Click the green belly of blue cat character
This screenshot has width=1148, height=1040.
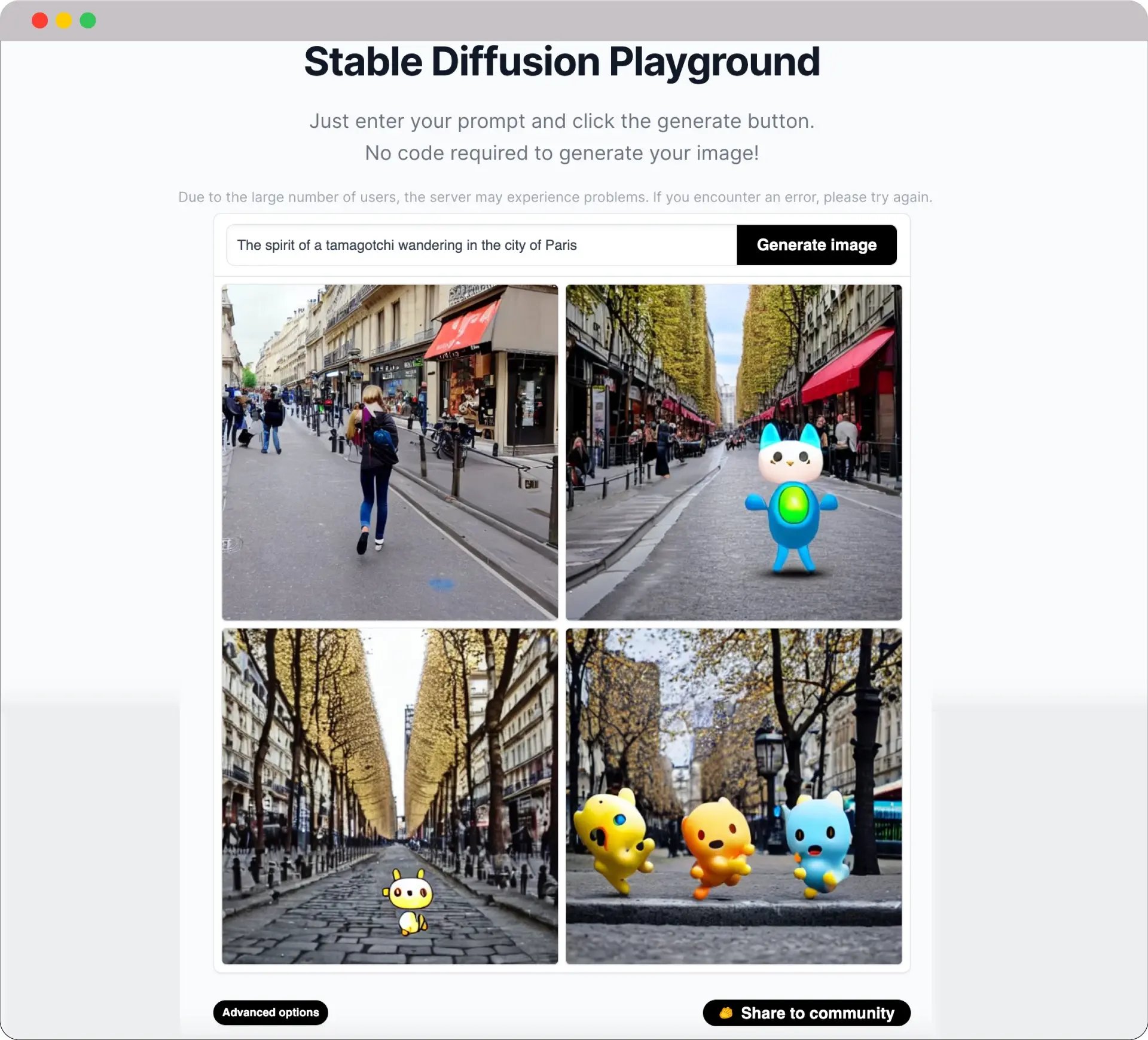pos(793,504)
